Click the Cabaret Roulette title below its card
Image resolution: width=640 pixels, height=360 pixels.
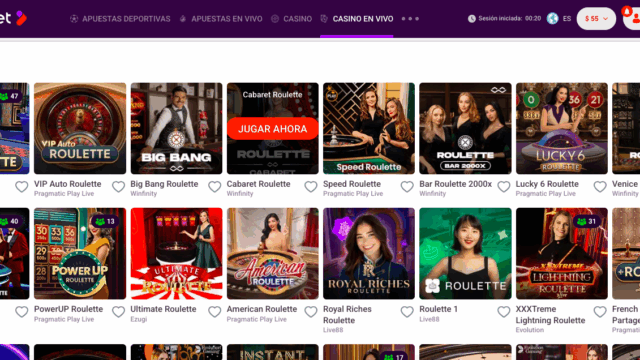click(258, 184)
